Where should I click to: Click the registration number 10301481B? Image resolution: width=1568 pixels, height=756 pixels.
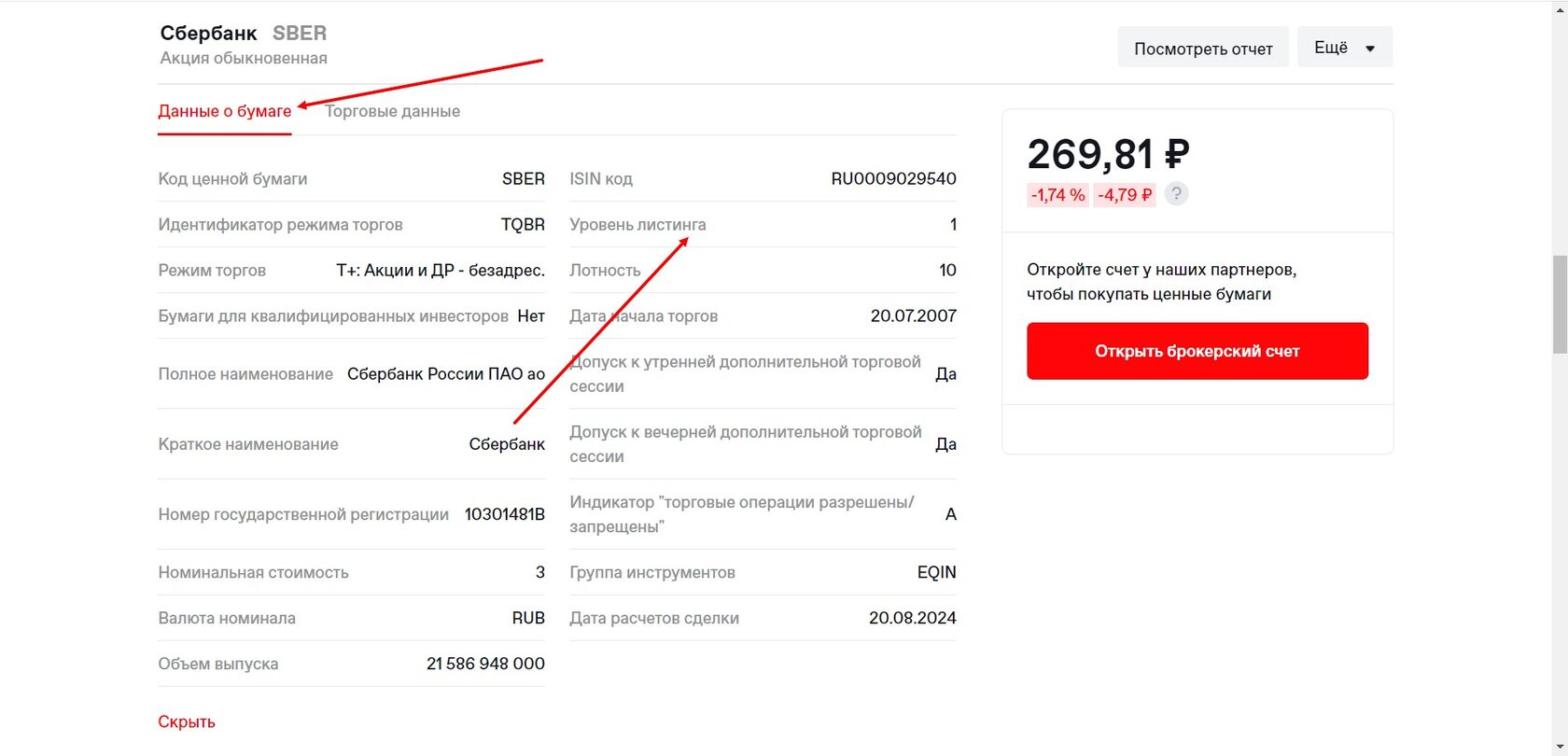click(504, 514)
